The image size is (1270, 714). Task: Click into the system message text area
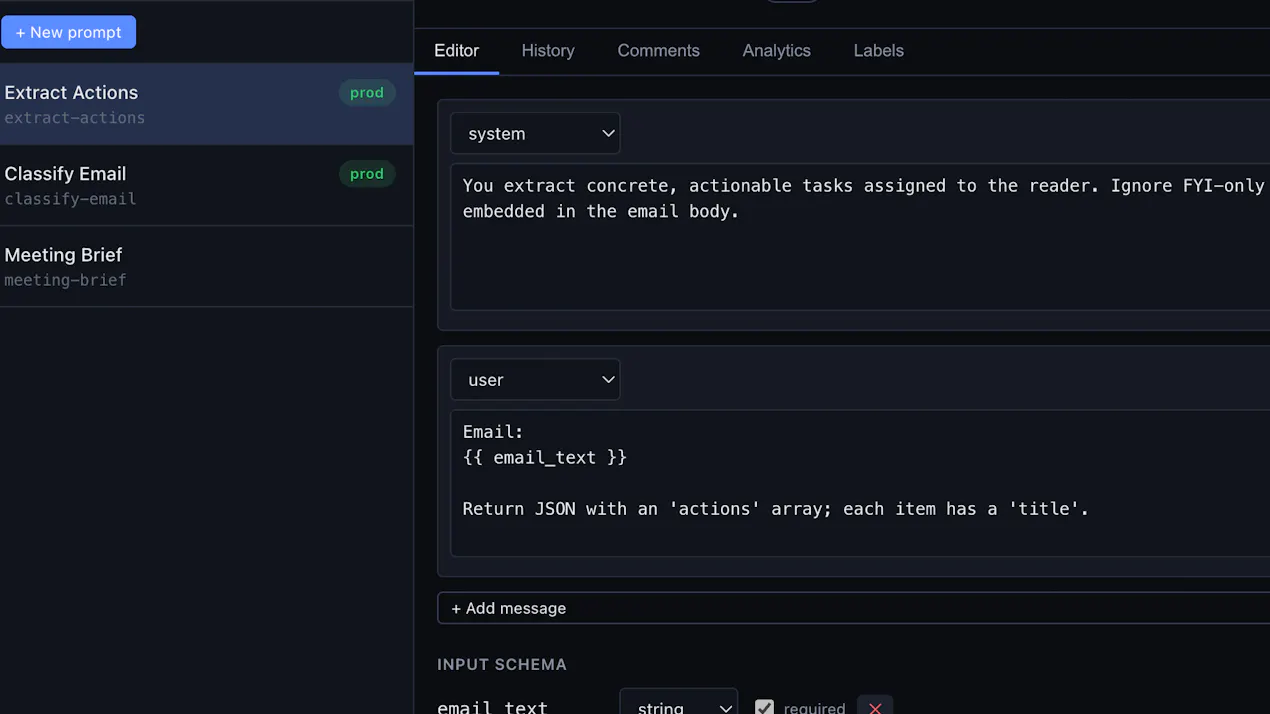click(860, 237)
